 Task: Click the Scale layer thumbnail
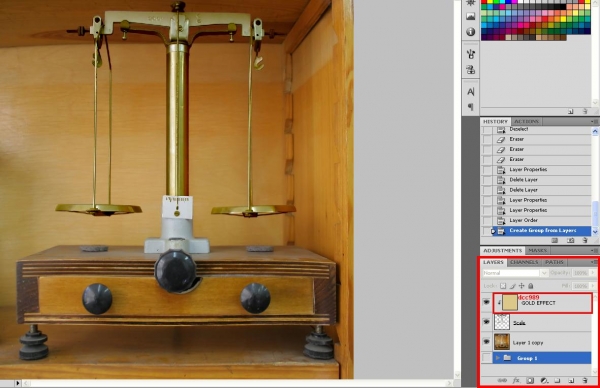pyautogui.click(x=502, y=322)
